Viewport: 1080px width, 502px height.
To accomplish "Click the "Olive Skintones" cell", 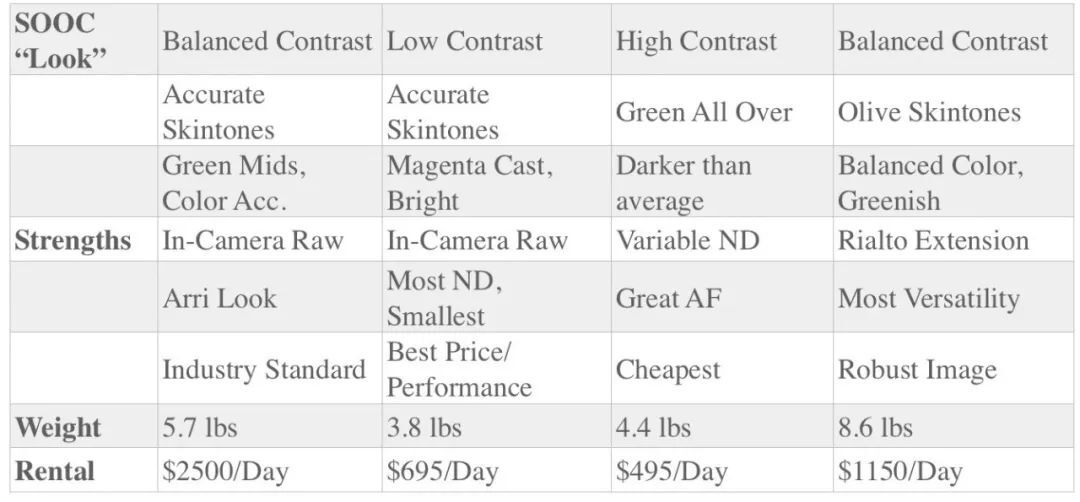I will pos(929,111).
